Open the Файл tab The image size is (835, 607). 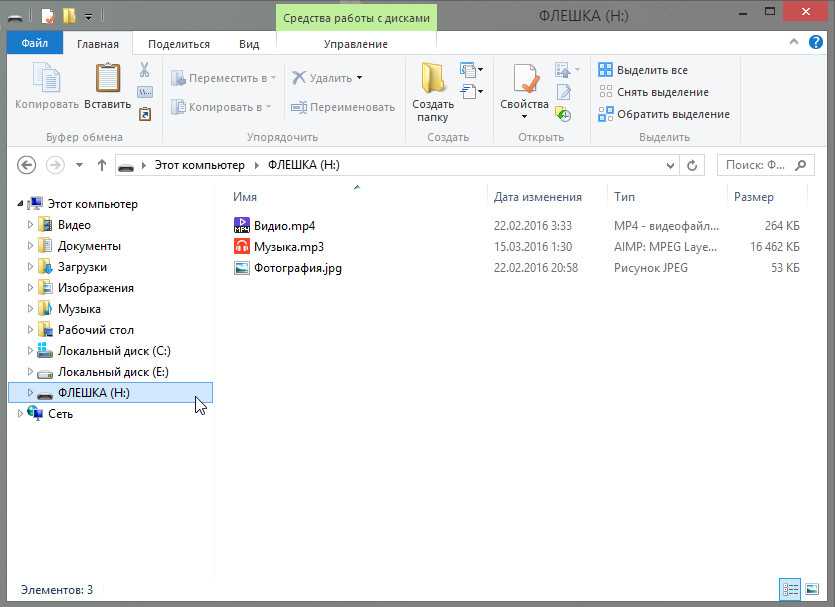(x=35, y=43)
